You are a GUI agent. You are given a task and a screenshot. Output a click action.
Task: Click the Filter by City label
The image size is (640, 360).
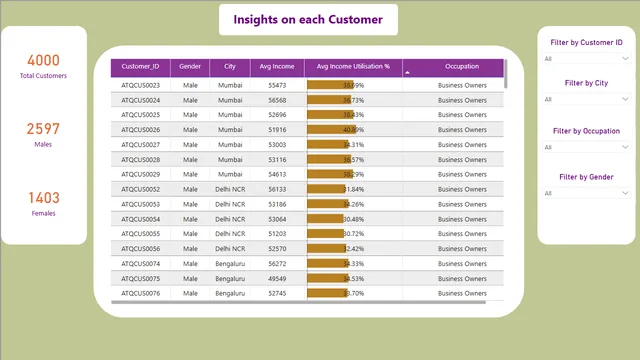point(586,83)
